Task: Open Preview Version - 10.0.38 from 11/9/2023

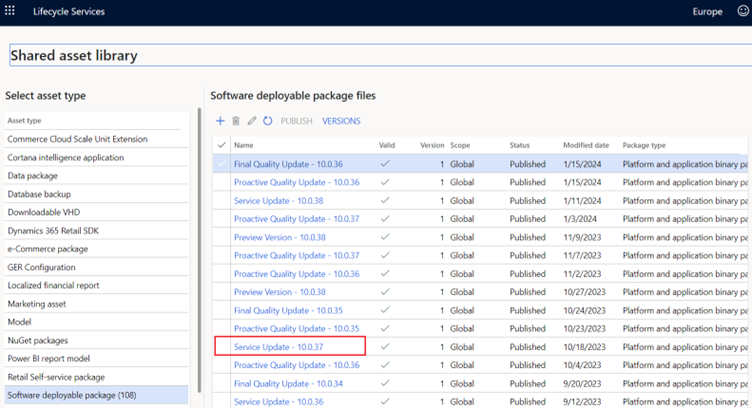Action: [x=282, y=238]
